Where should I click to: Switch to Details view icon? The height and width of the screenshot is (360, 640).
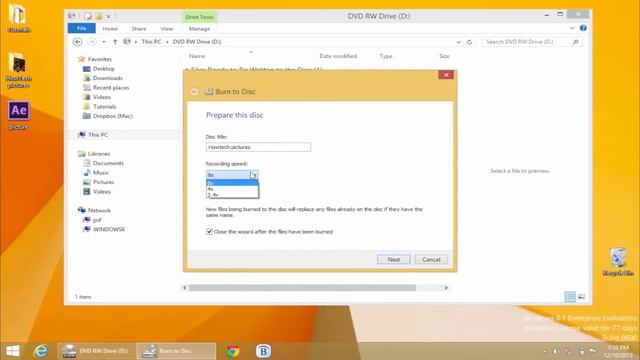click(x=570, y=297)
